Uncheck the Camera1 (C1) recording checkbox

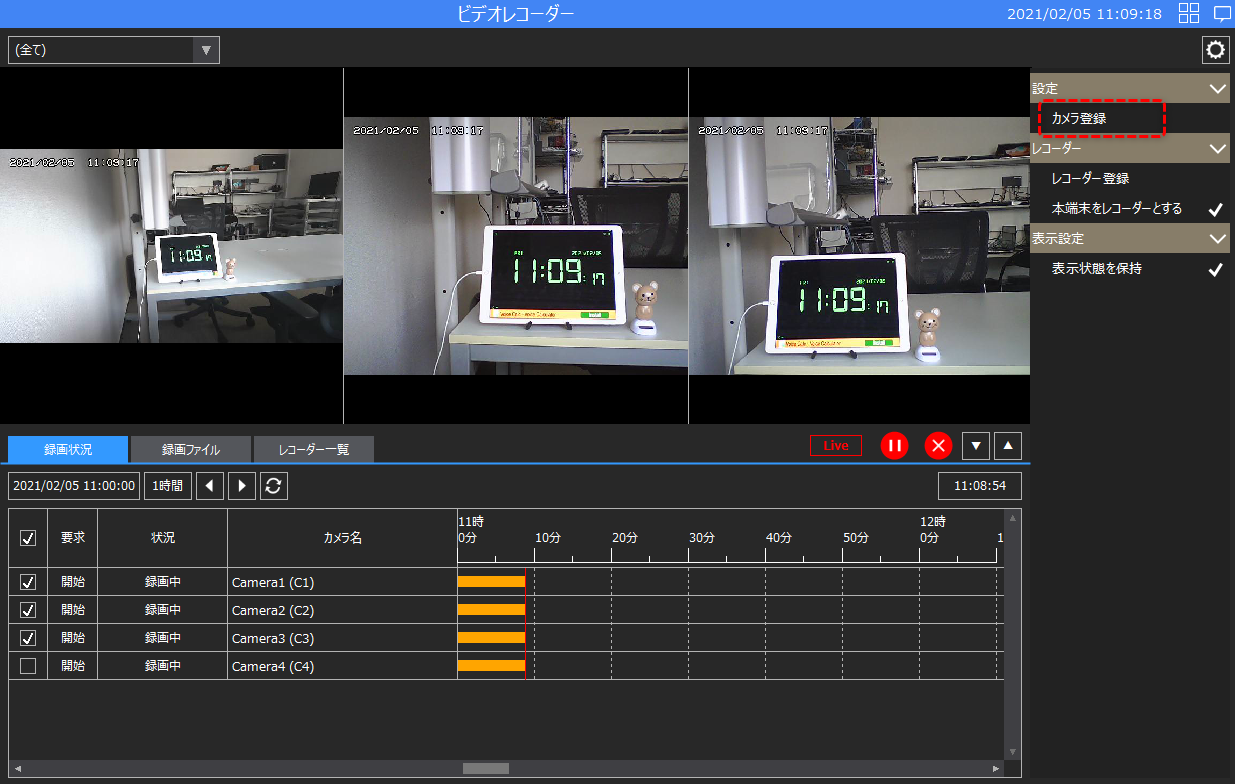click(x=27, y=581)
